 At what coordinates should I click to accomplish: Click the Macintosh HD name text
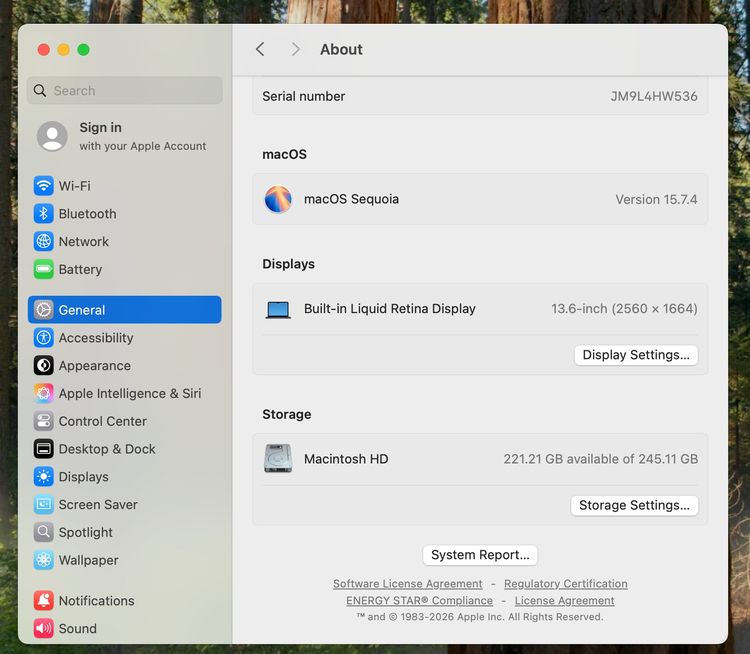pyautogui.click(x=346, y=459)
